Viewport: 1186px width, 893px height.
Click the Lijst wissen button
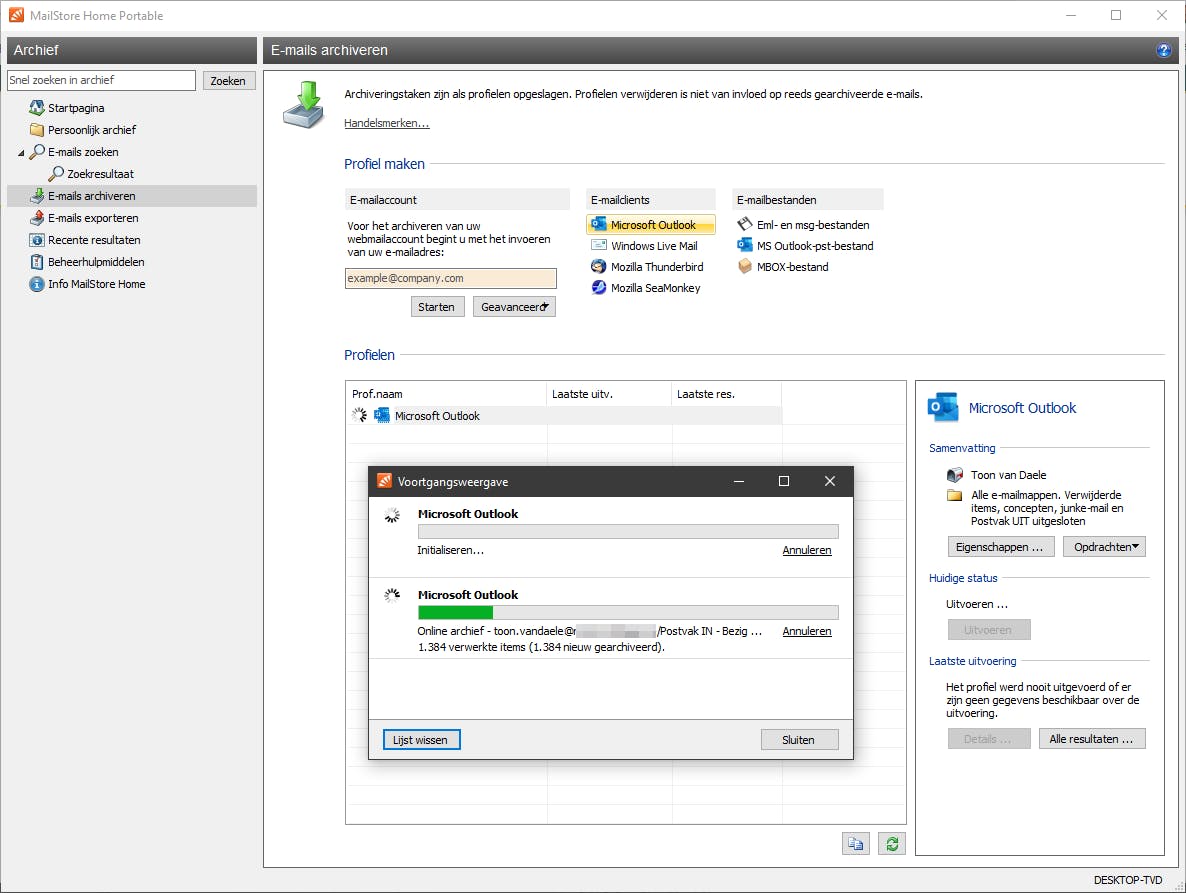pos(421,740)
